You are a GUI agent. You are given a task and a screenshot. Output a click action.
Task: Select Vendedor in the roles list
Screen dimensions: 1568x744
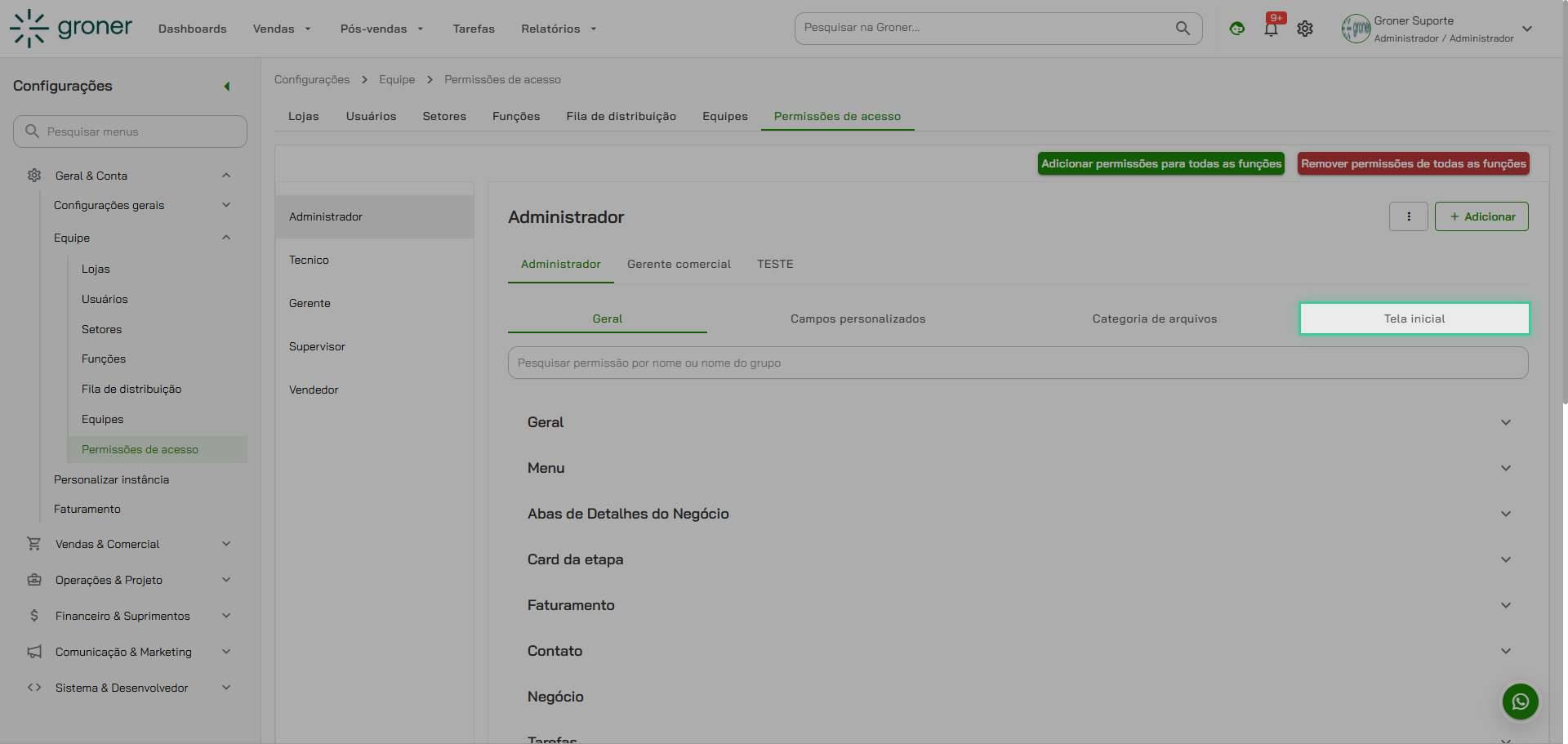click(314, 390)
